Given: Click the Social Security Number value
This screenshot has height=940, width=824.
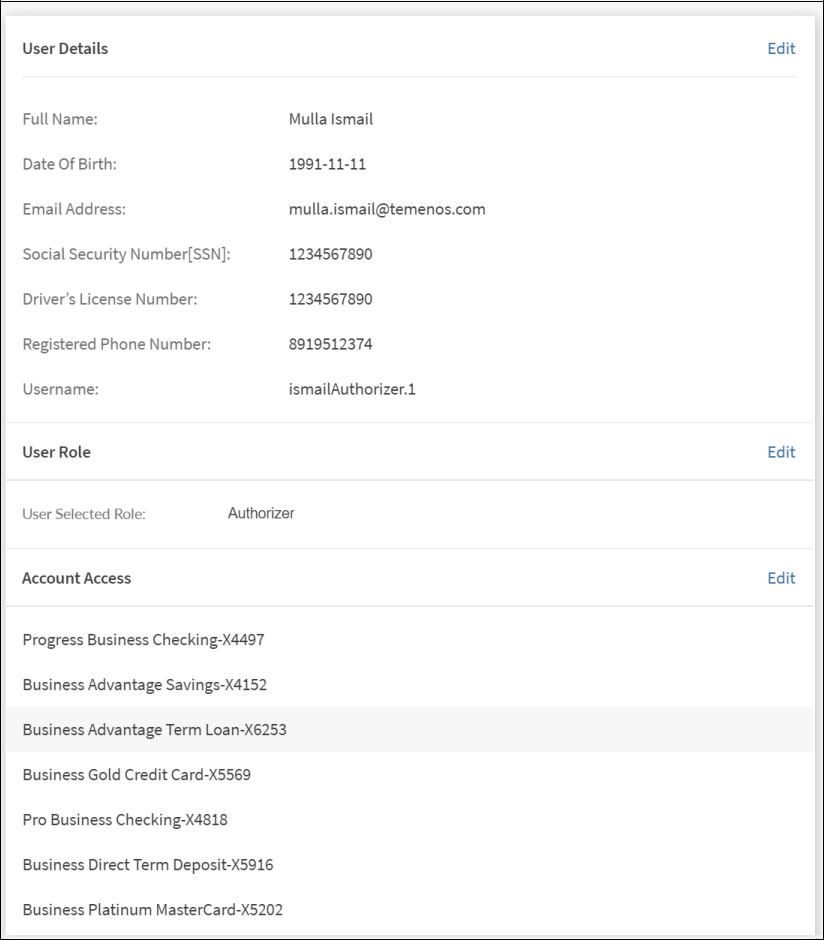Looking at the screenshot, I should pos(330,254).
